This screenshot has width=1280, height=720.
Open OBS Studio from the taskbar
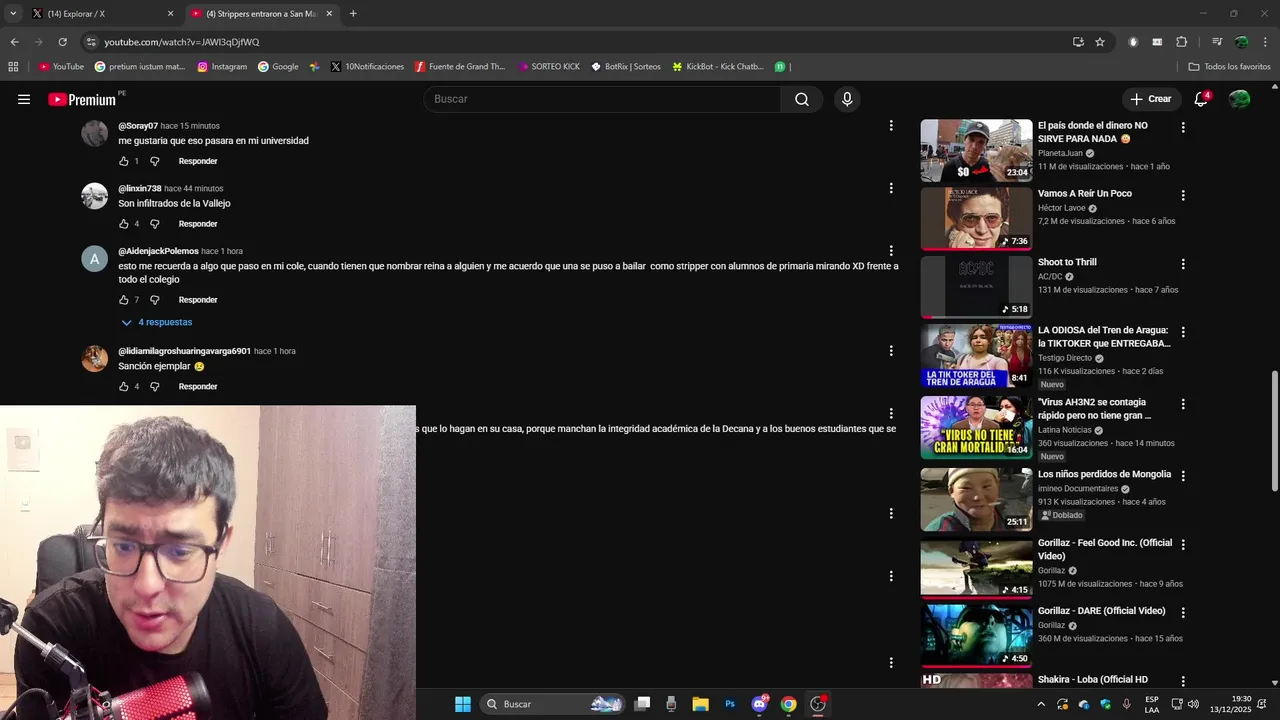click(x=818, y=704)
